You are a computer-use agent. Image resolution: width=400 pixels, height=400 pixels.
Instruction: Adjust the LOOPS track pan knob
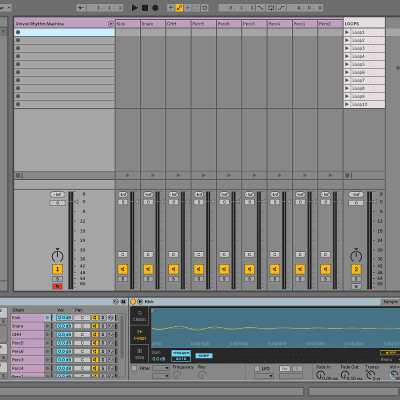tap(356, 255)
